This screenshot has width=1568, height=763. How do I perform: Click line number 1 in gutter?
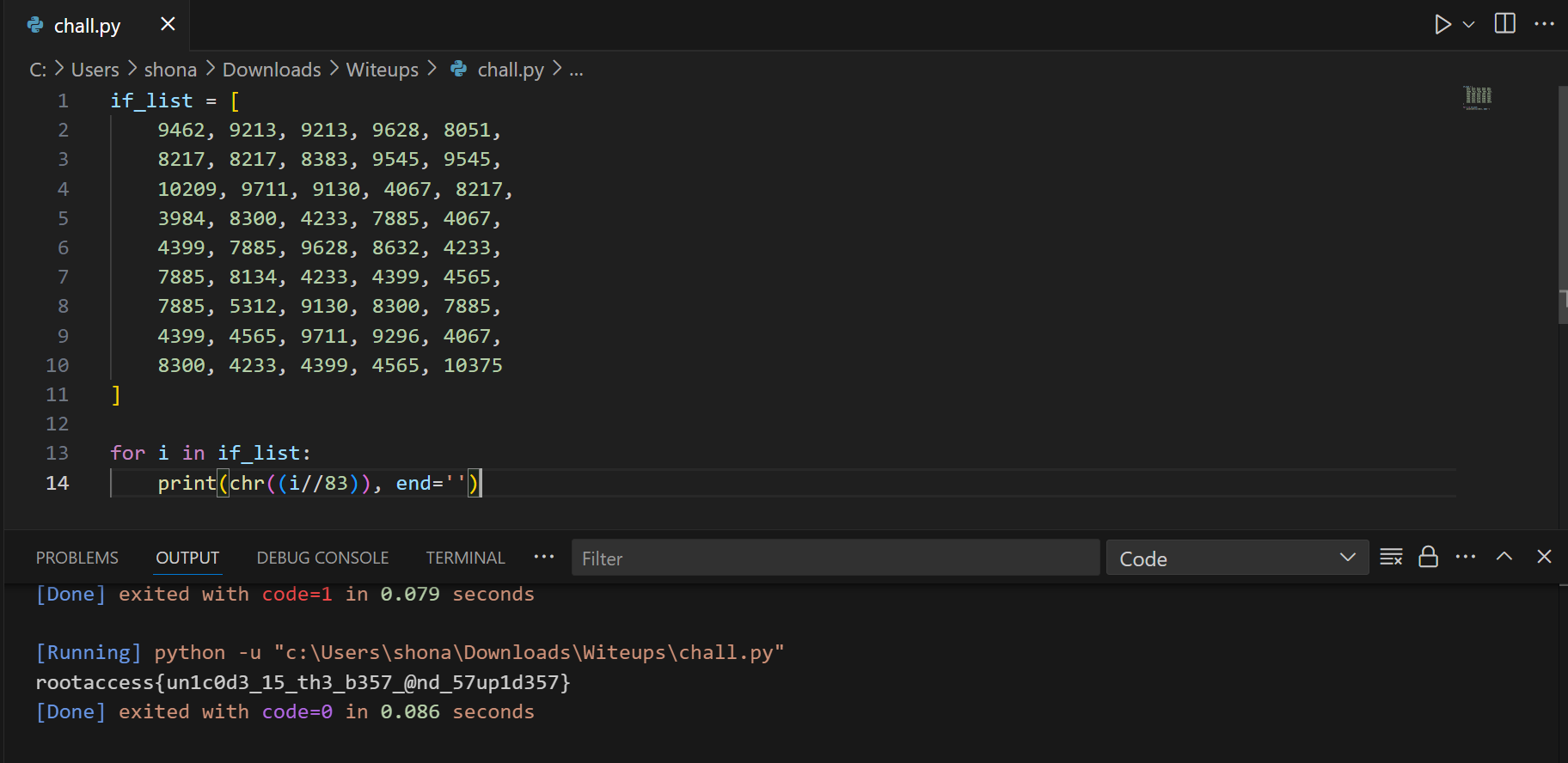pyautogui.click(x=63, y=101)
